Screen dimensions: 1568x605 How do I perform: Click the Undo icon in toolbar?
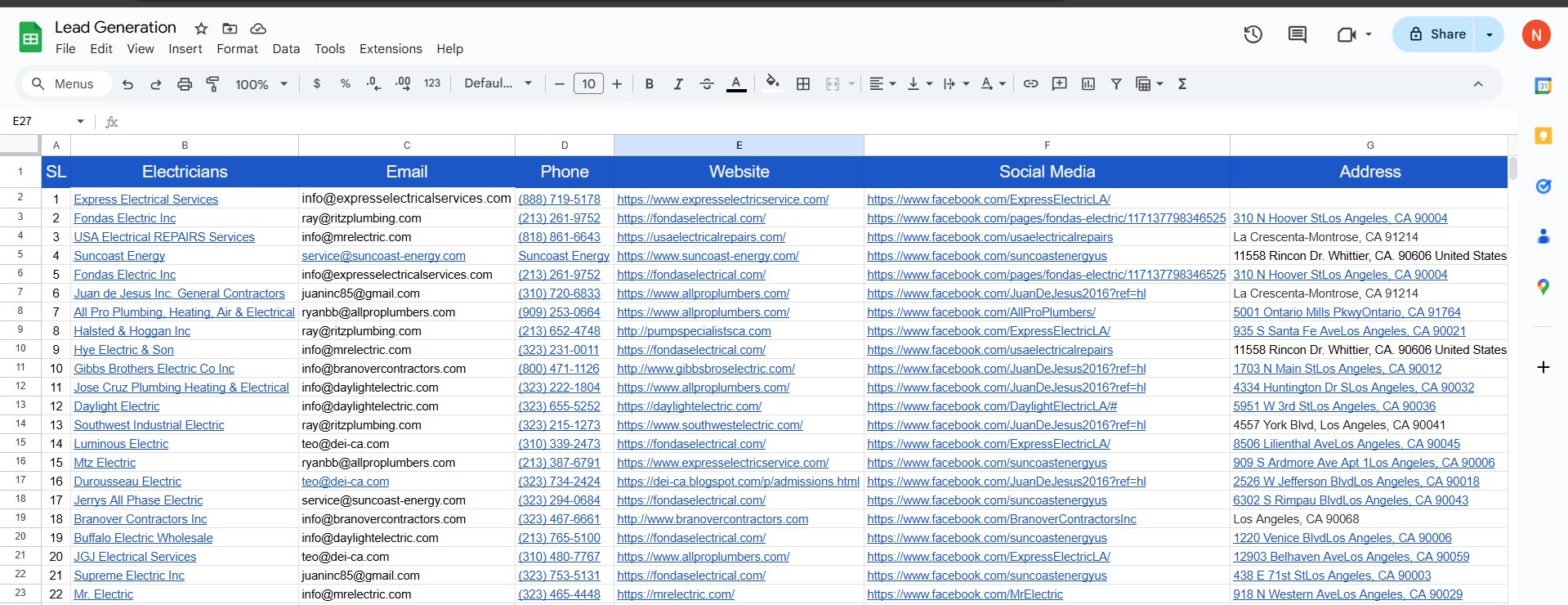click(x=127, y=84)
